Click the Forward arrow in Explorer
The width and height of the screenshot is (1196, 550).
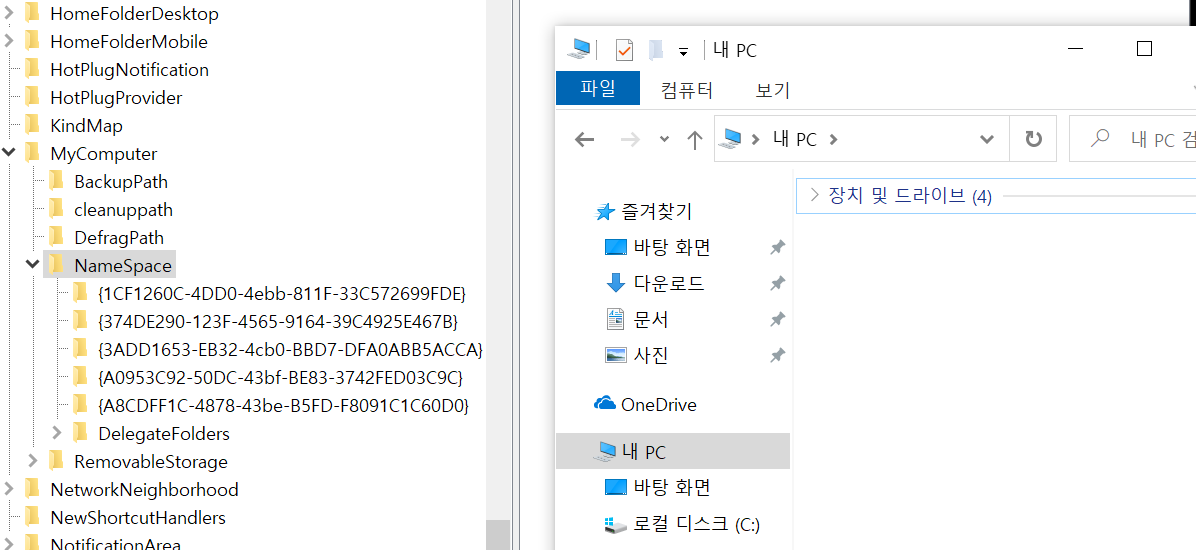click(x=631, y=140)
